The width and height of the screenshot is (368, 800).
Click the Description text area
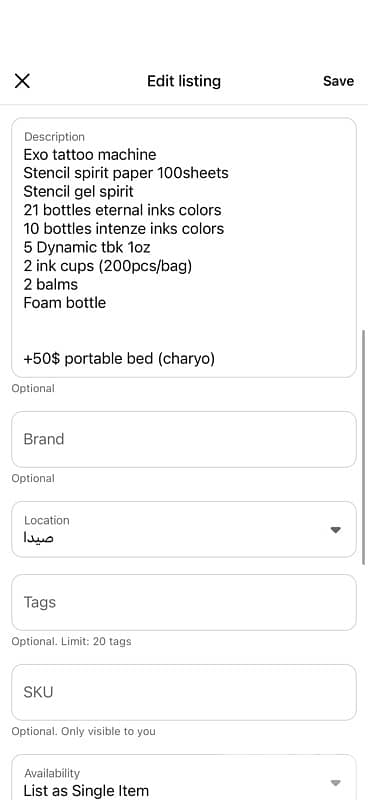pos(184,248)
